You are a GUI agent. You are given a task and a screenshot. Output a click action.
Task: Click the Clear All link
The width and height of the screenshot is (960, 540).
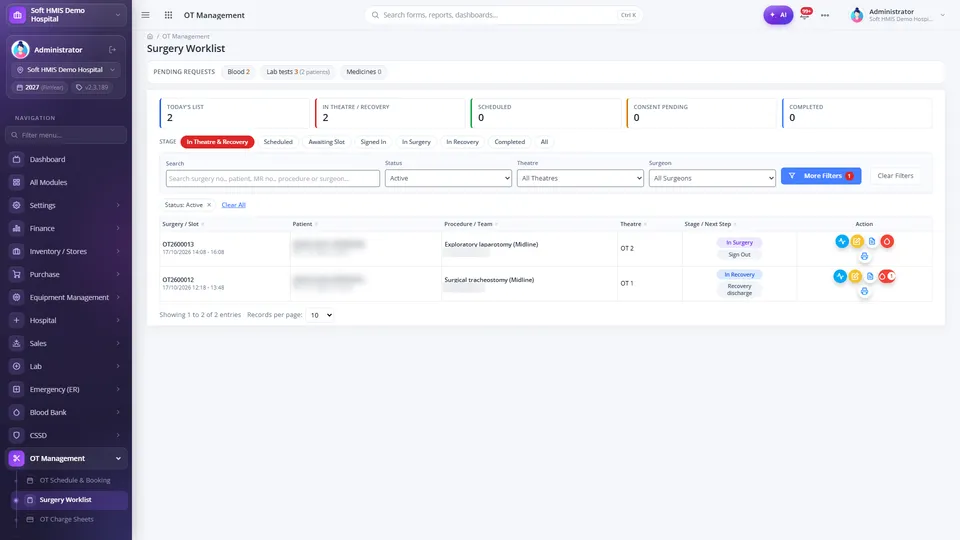click(x=233, y=205)
